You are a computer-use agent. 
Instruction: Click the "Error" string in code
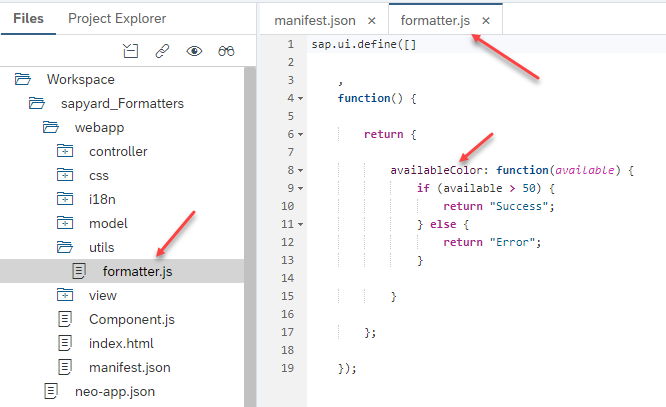click(515, 242)
